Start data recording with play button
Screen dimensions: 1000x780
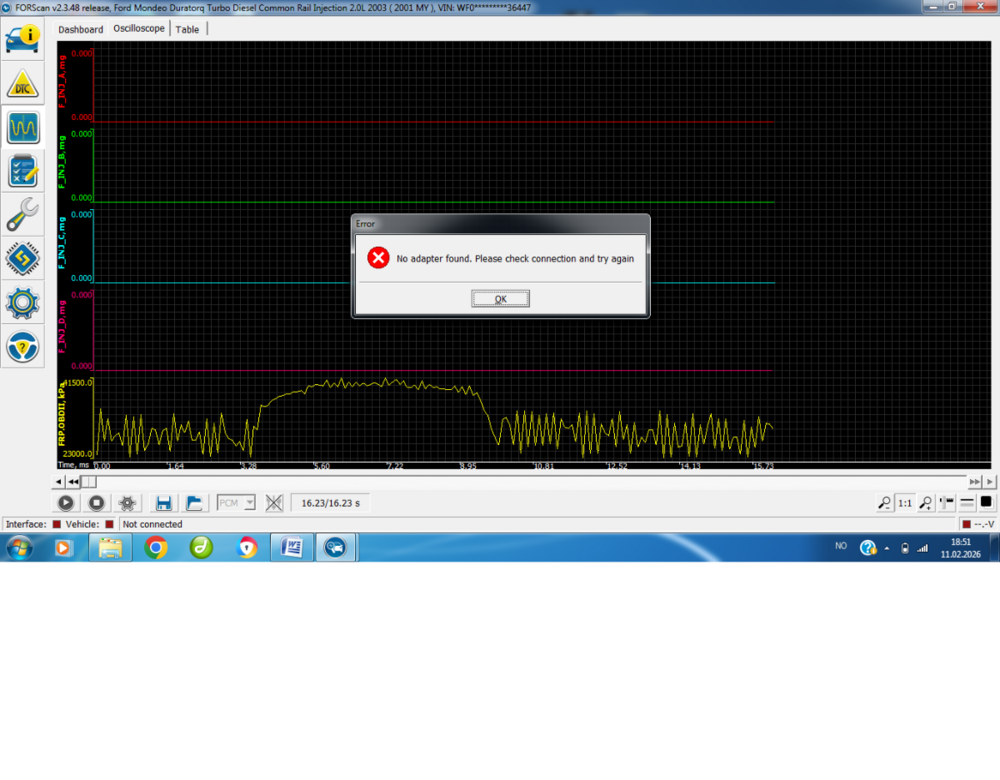coord(65,503)
